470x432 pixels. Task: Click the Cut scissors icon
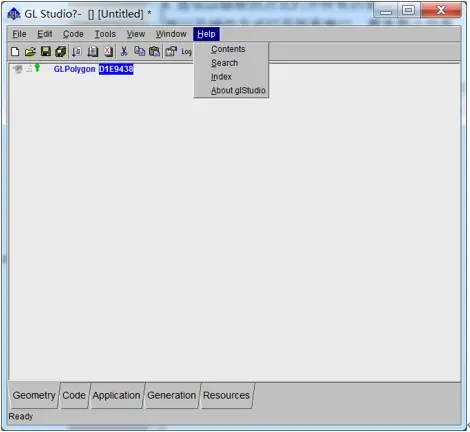click(x=124, y=51)
